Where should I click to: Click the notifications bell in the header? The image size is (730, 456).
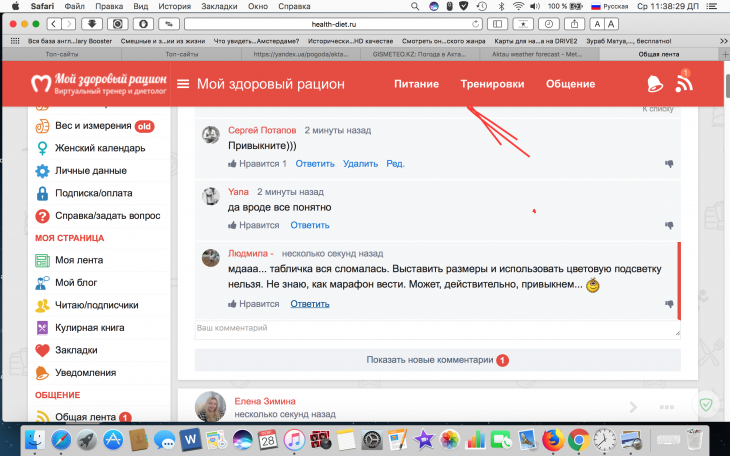tap(655, 84)
